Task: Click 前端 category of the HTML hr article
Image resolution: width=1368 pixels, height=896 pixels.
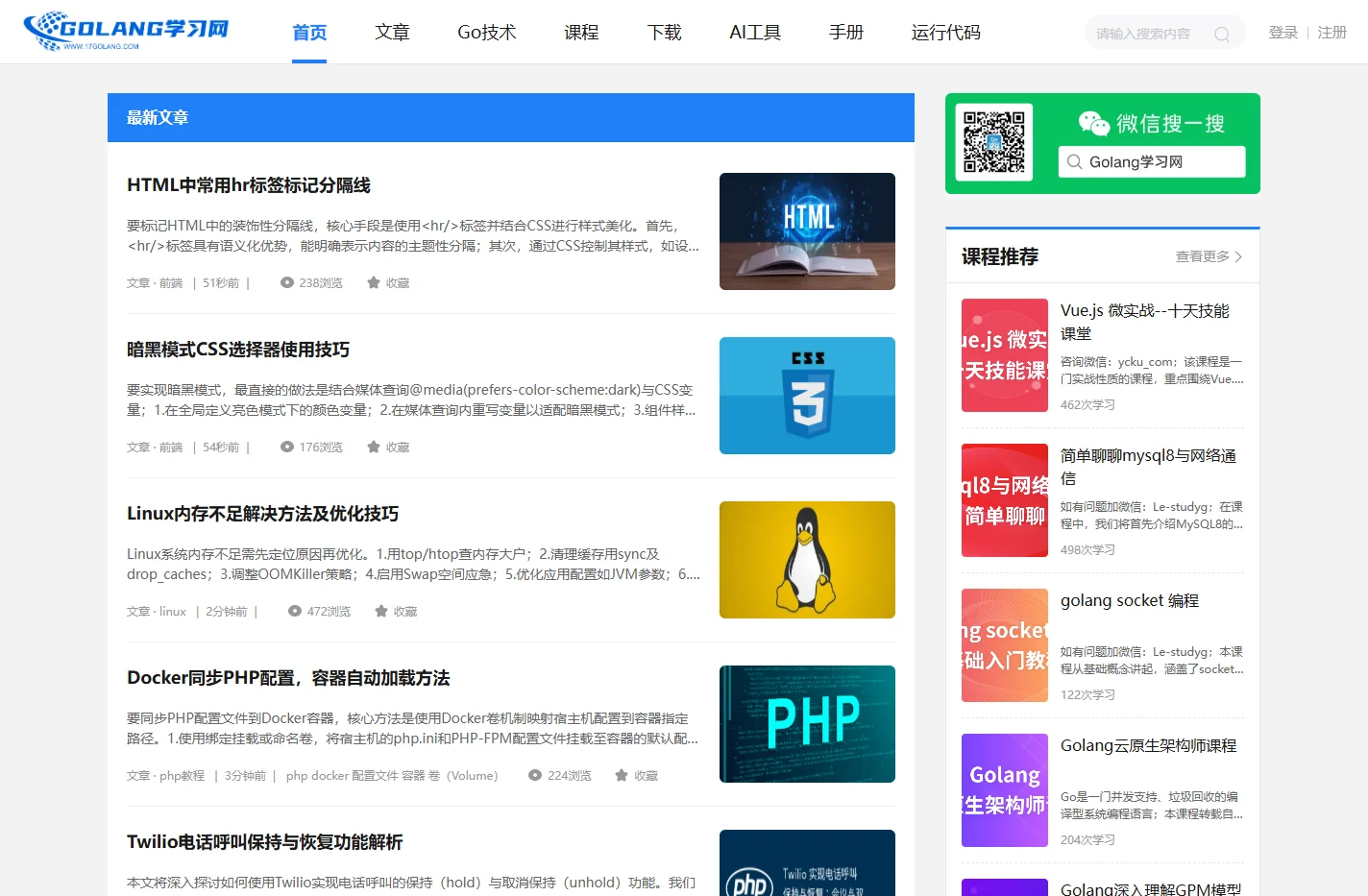Action: [x=171, y=283]
